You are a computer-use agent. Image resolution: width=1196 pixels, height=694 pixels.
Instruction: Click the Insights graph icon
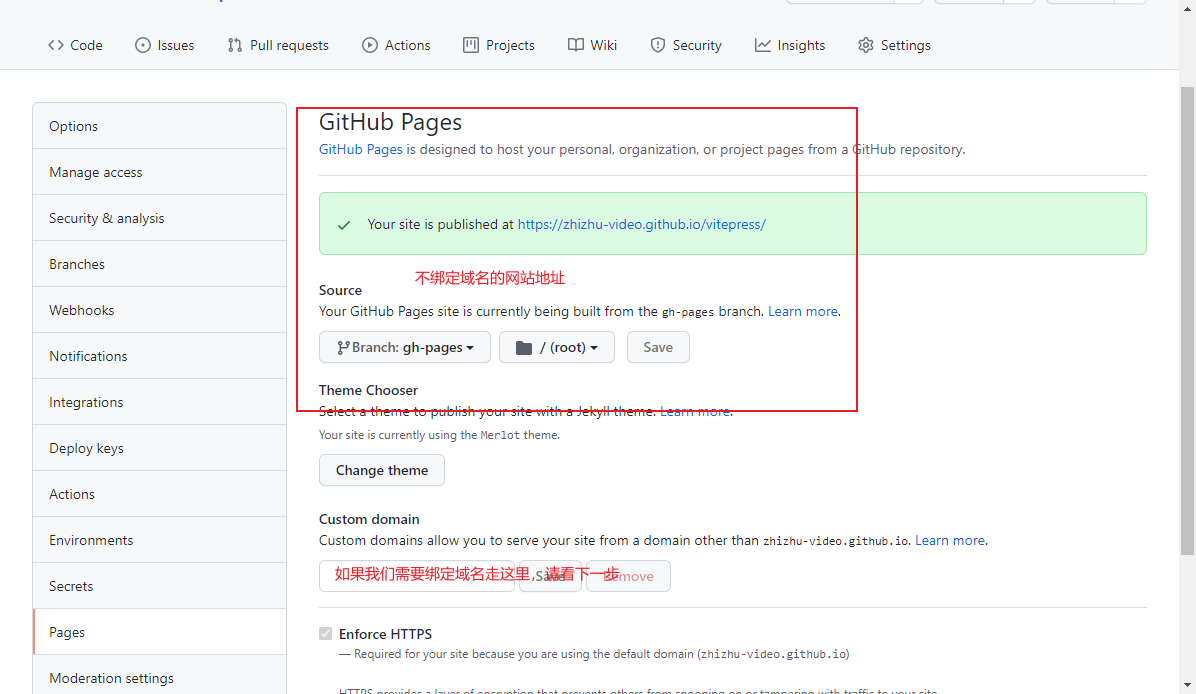coord(763,45)
